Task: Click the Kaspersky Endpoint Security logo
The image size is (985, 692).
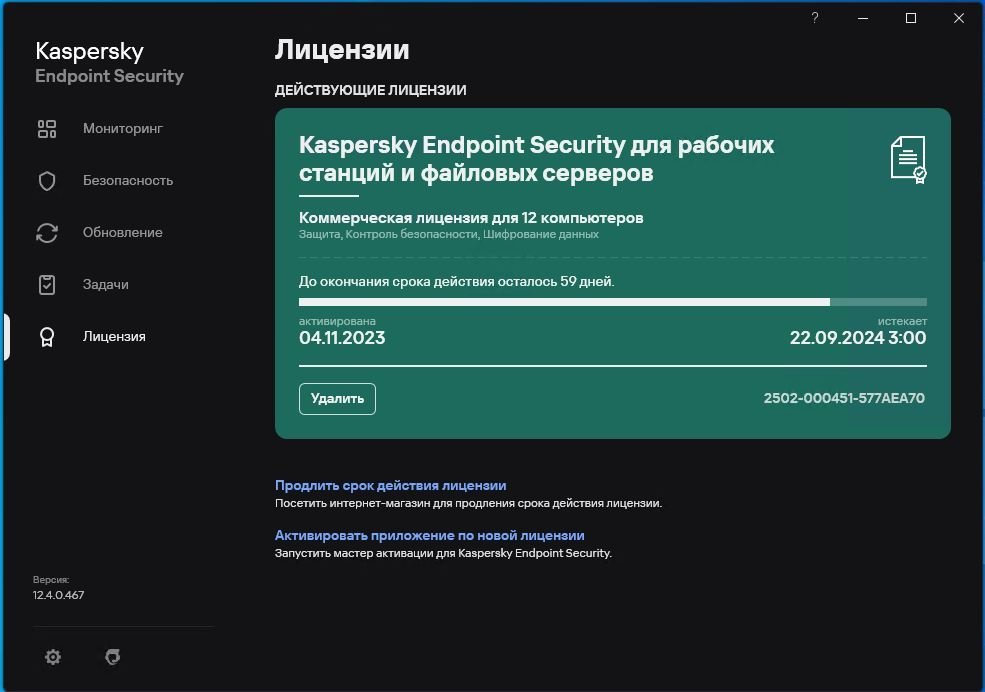Action: 109,63
